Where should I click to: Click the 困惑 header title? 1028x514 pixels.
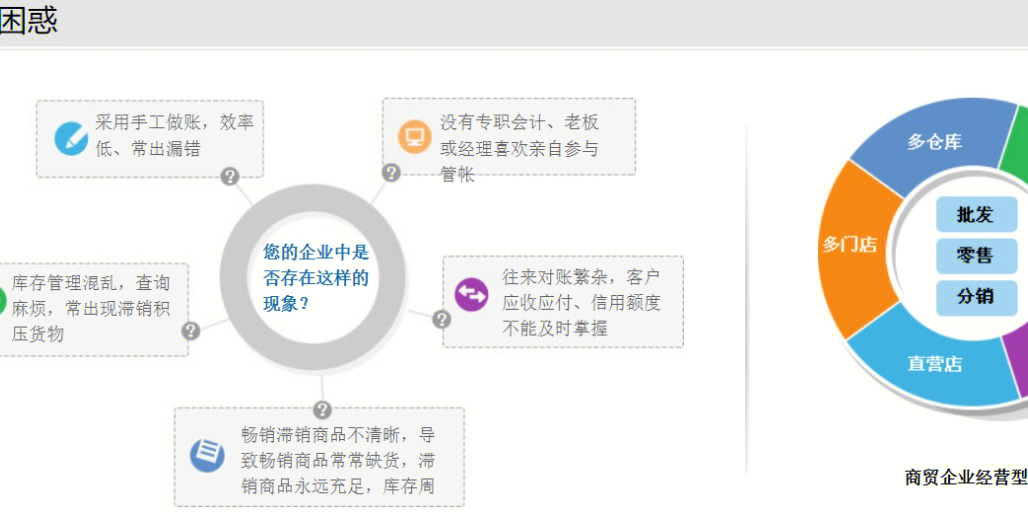(x=28, y=21)
